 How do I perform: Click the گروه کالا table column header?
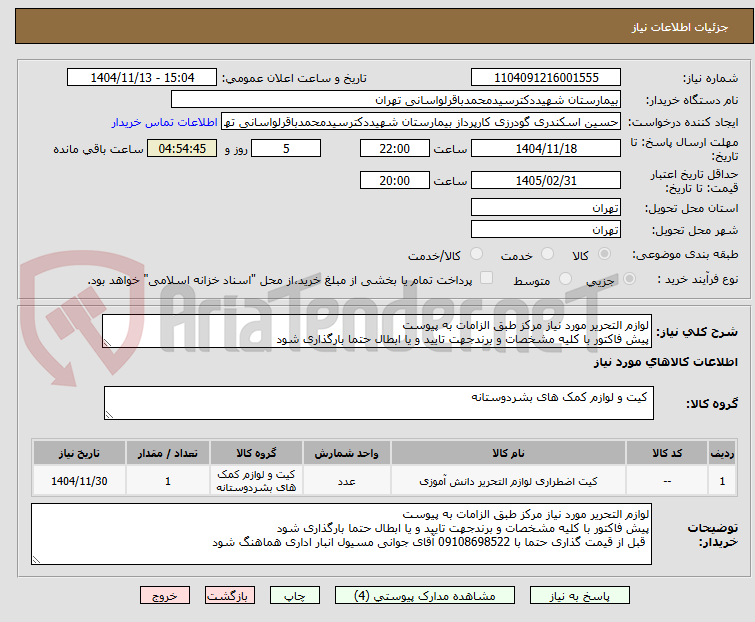256,453
